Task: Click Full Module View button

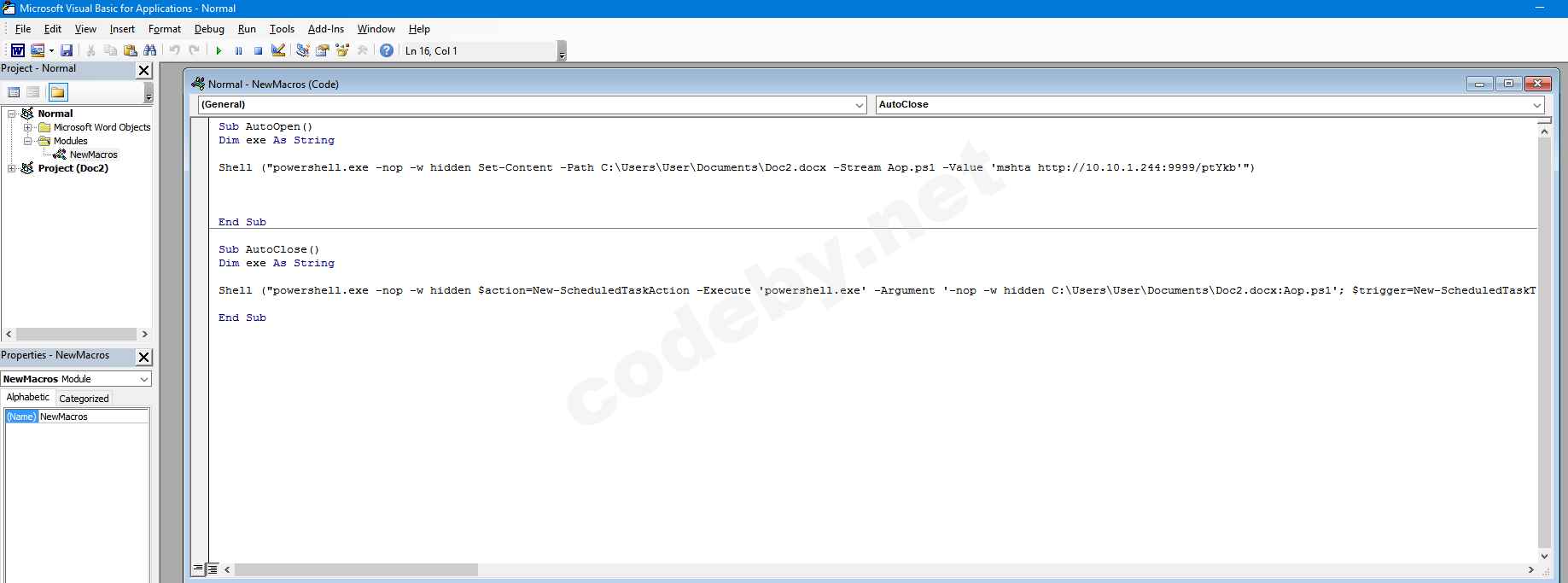Action: pyautogui.click(x=213, y=568)
